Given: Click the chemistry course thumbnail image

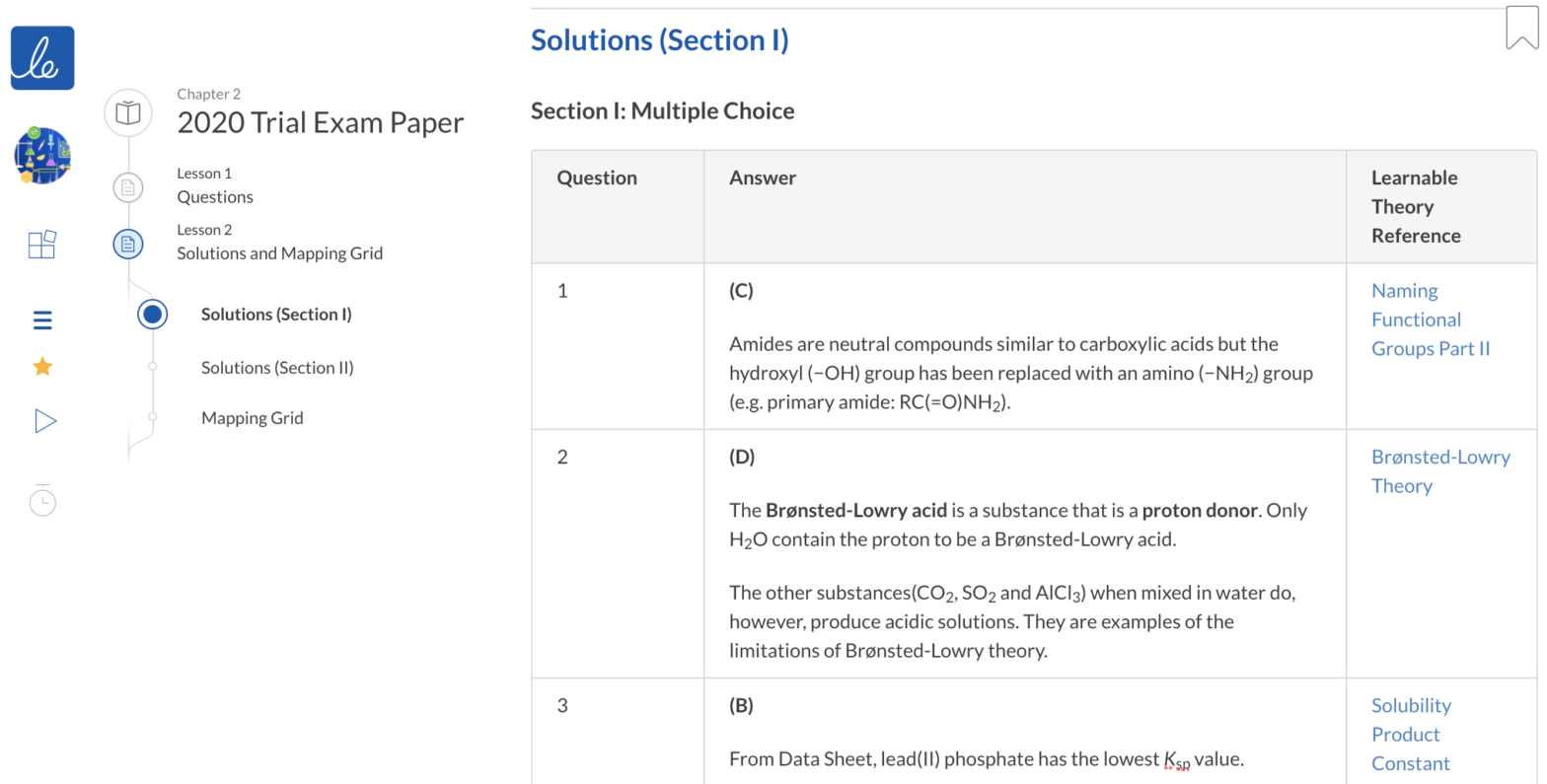Looking at the screenshot, I should (41, 155).
